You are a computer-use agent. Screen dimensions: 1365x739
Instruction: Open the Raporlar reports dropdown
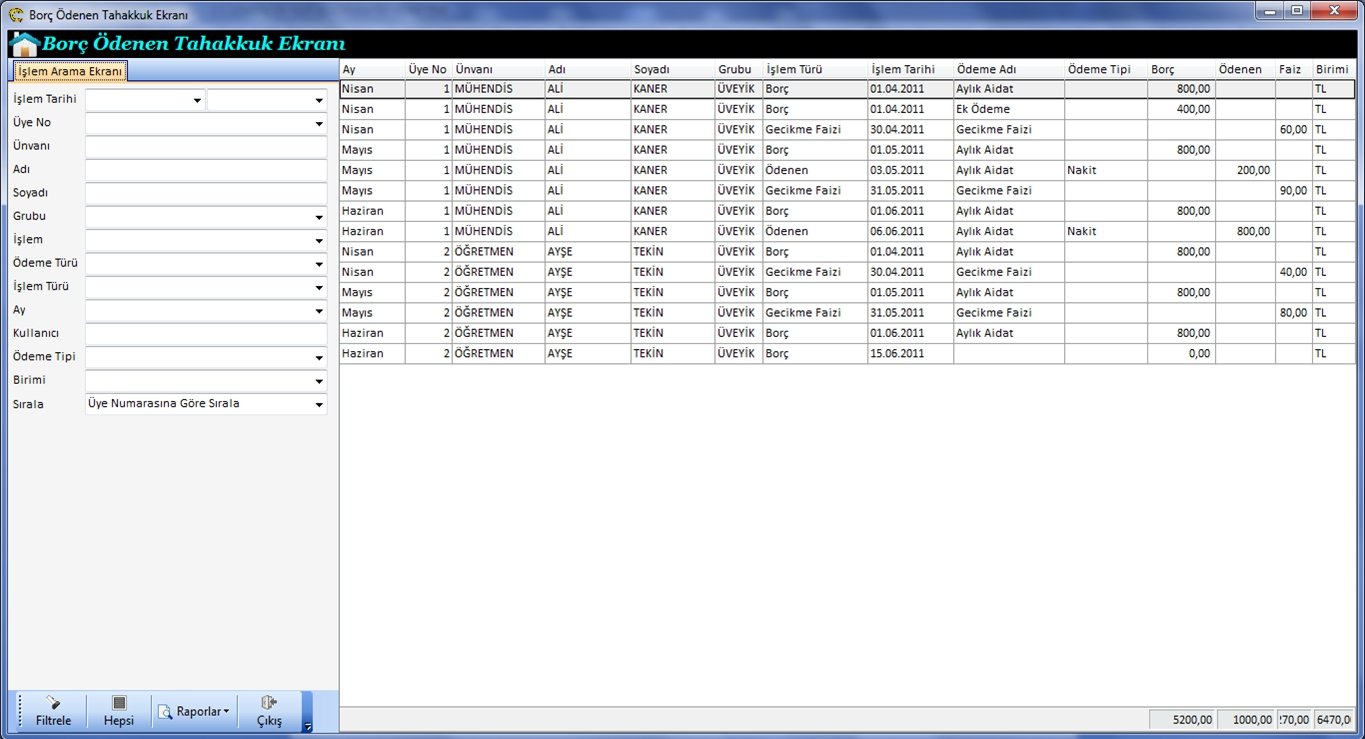pos(194,712)
